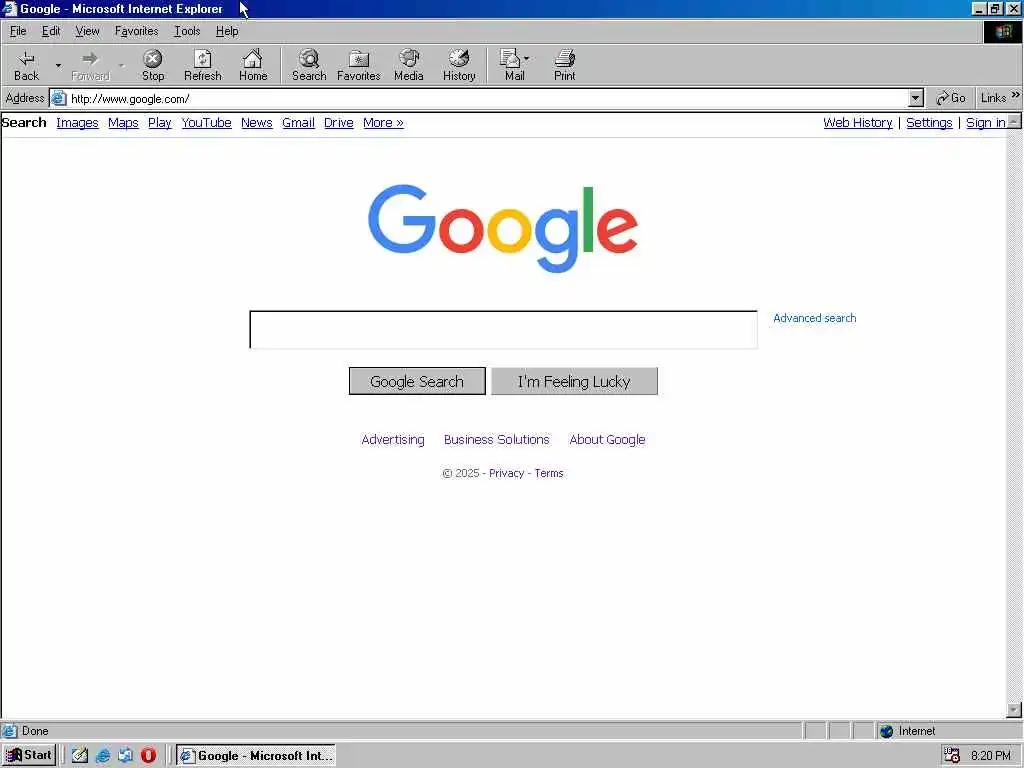Go to the Home page icon

pos(253,65)
